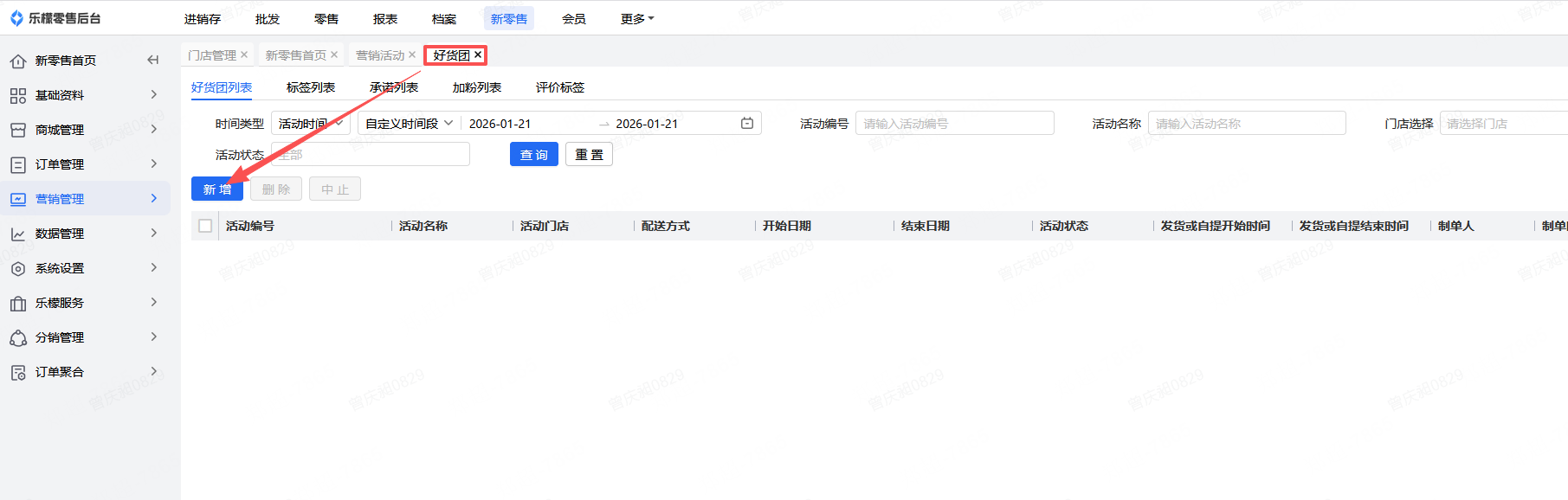Viewport: 1568px width, 500px height.
Task: Switch to the 标签列表 sub-tab
Action: (x=311, y=87)
